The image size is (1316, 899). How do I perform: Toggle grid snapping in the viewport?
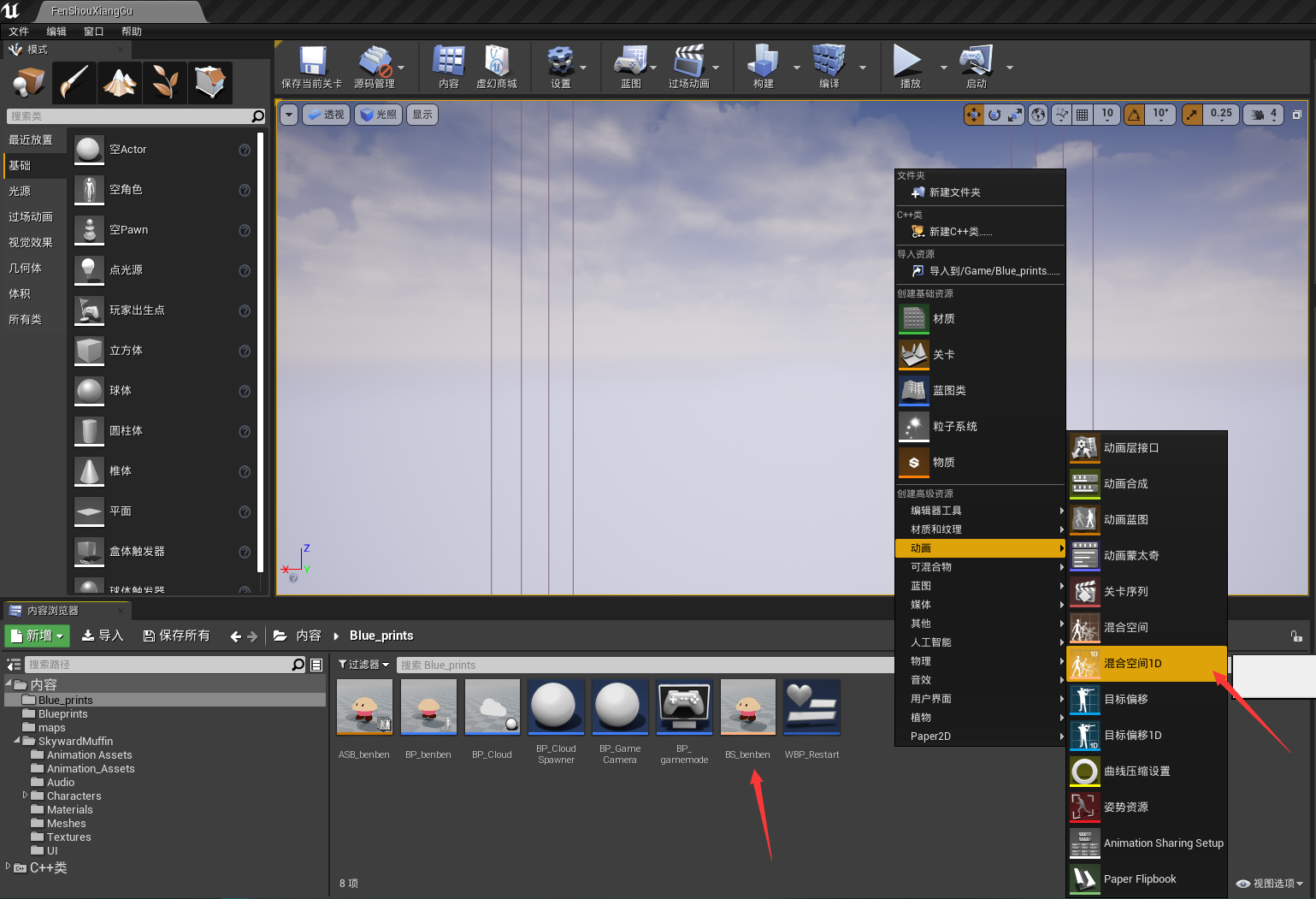1083,115
